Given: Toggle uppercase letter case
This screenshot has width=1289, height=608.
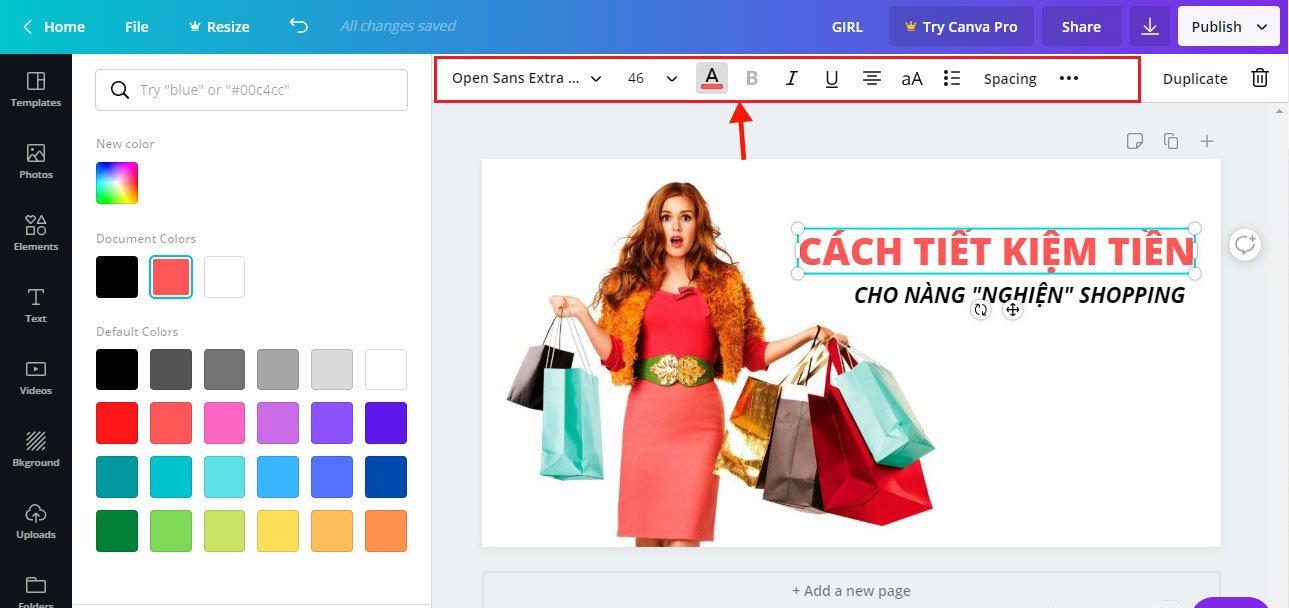Looking at the screenshot, I should tap(911, 78).
